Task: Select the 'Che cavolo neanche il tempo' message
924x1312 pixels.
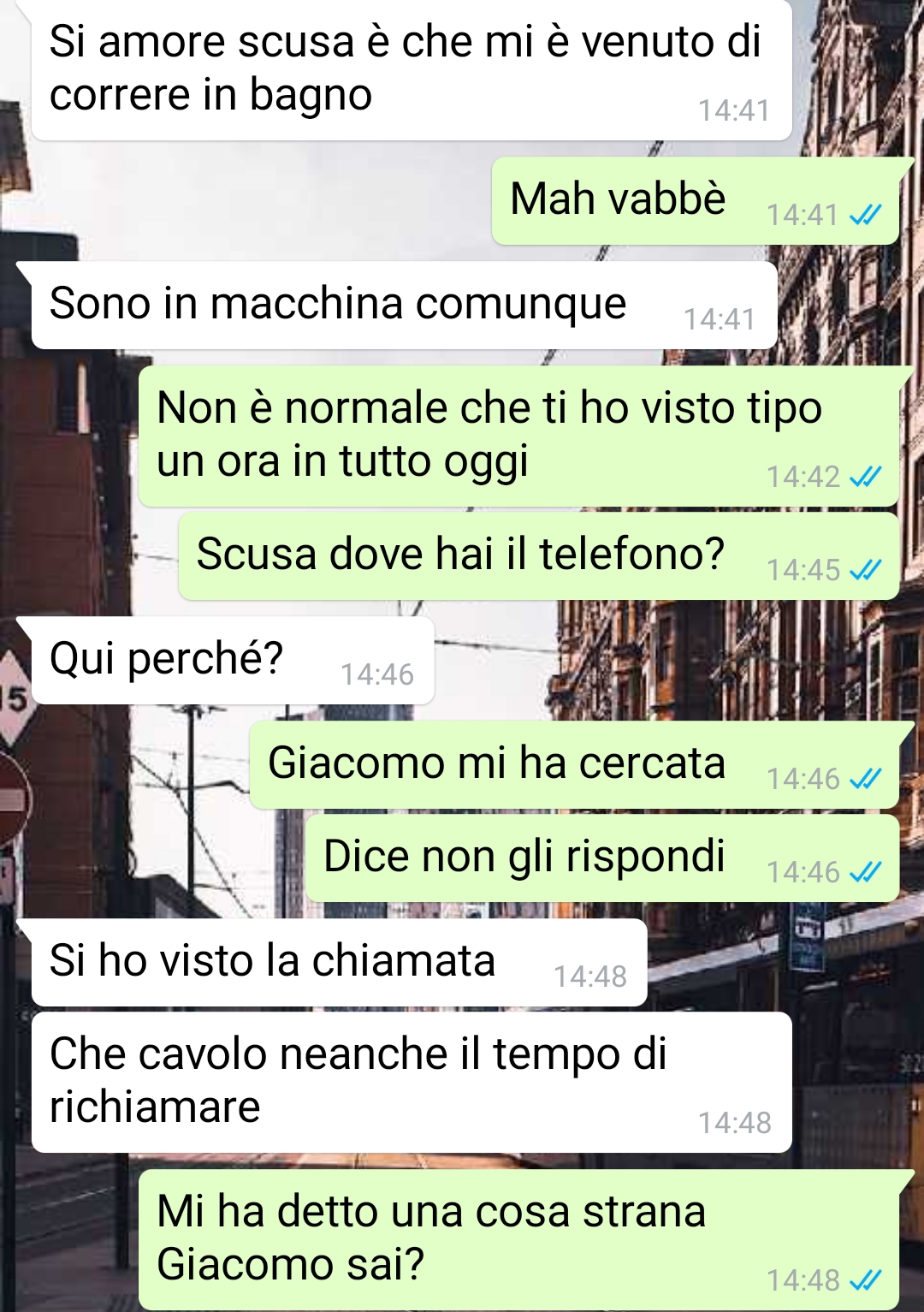Action: click(412, 1083)
